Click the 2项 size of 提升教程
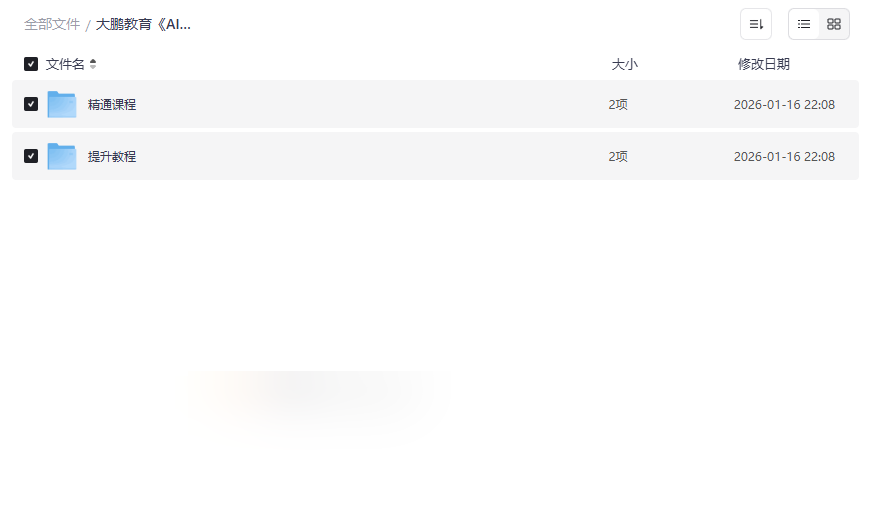Screen dimensions: 874x514 tap(618, 156)
